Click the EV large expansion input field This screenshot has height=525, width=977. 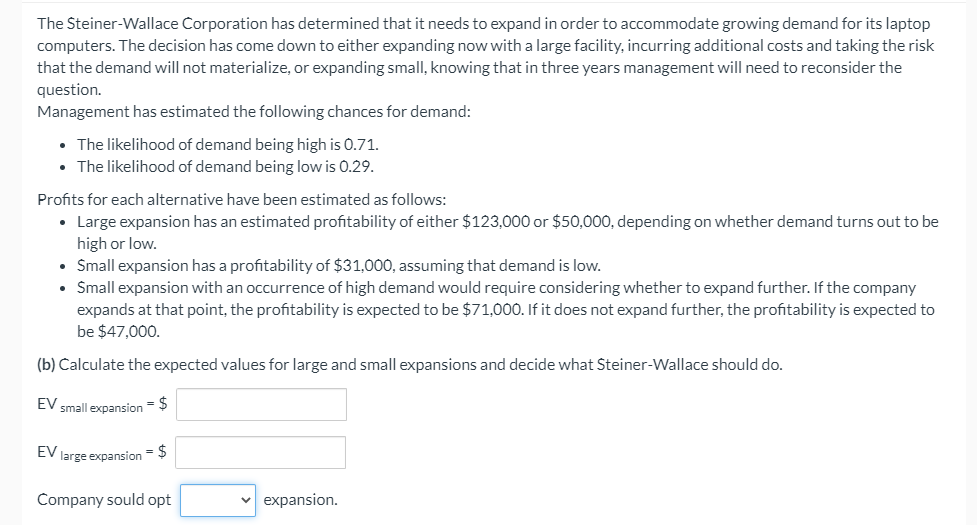pyautogui.click(x=262, y=453)
